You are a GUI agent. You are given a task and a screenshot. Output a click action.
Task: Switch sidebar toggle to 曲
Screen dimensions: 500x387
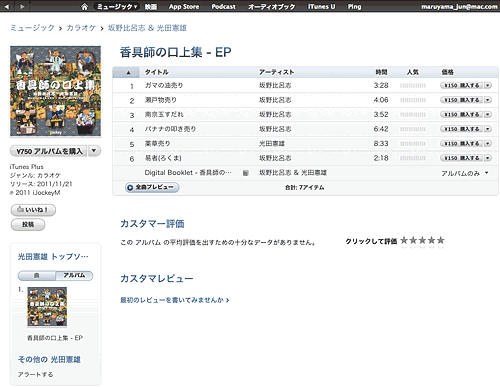coord(37,275)
